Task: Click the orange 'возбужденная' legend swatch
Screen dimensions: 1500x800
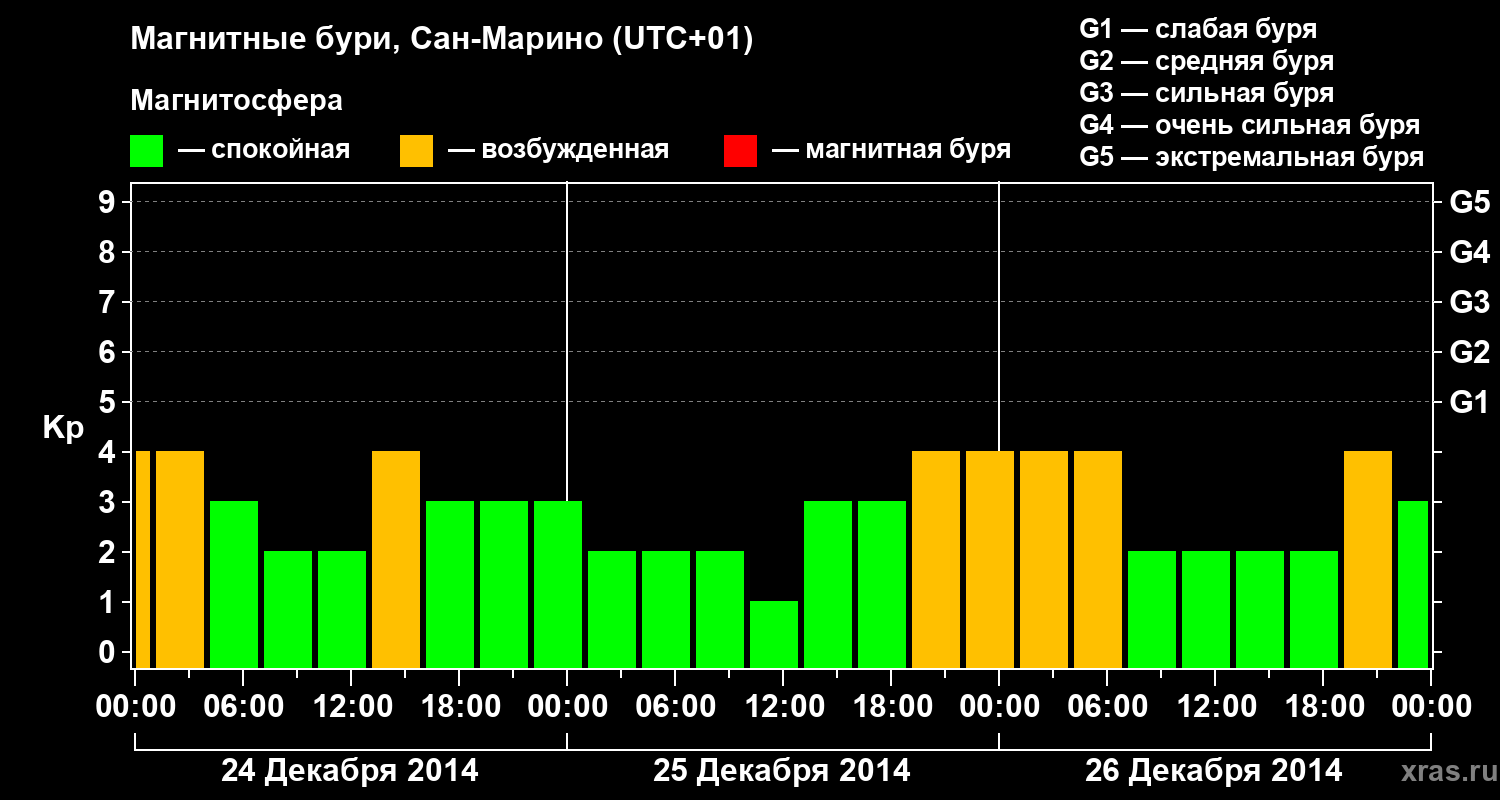Action: point(416,151)
